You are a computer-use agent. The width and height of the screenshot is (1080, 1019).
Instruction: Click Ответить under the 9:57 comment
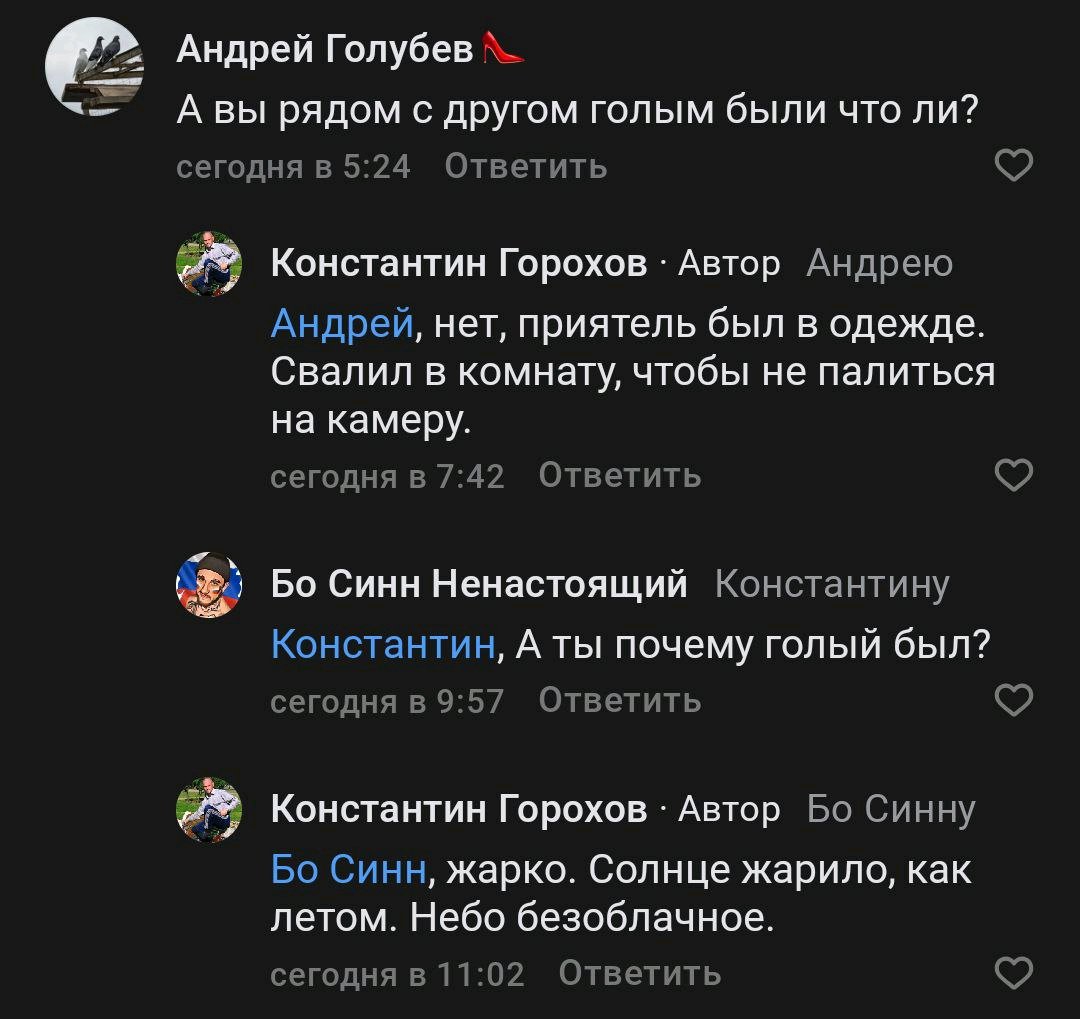(x=620, y=701)
